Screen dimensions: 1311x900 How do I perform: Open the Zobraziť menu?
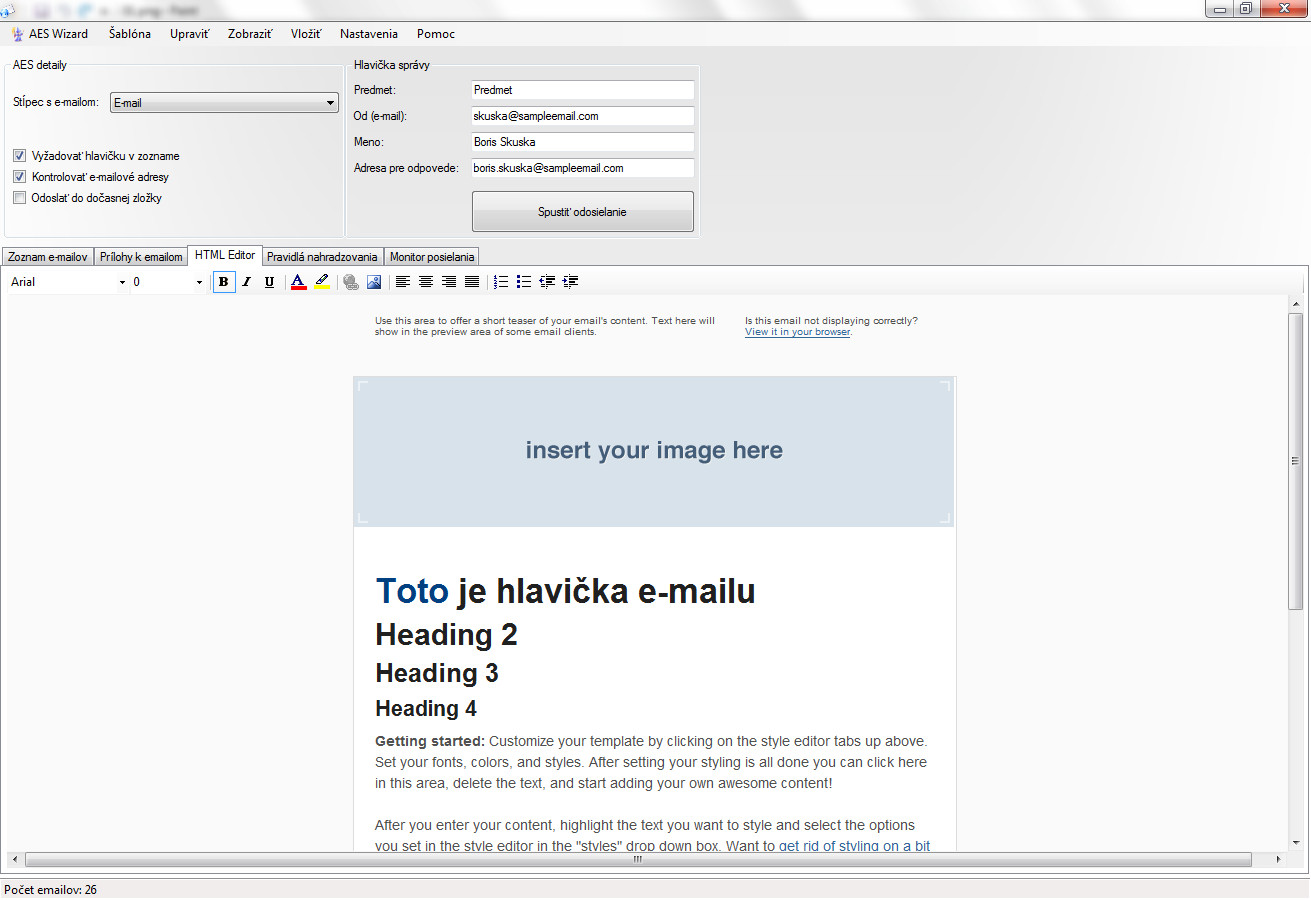point(250,34)
